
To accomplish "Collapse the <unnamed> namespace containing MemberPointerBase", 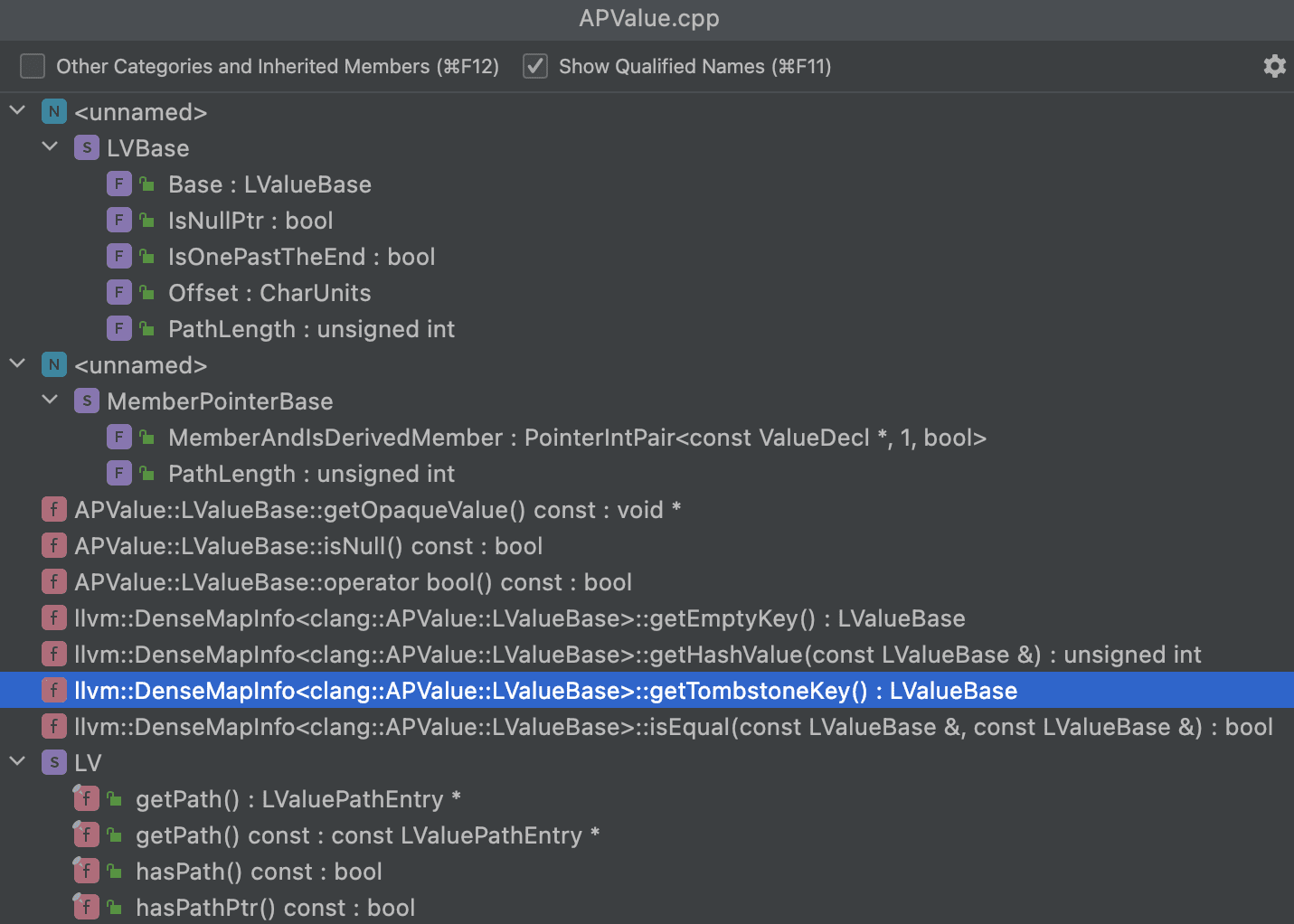I will 17,363.
